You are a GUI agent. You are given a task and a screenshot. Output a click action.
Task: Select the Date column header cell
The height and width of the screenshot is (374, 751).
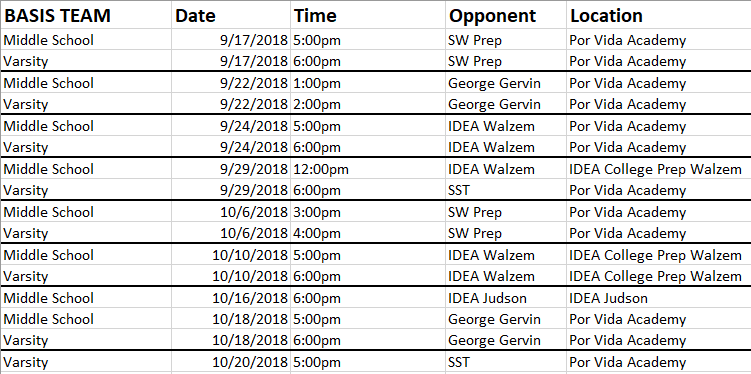[231, 15]
